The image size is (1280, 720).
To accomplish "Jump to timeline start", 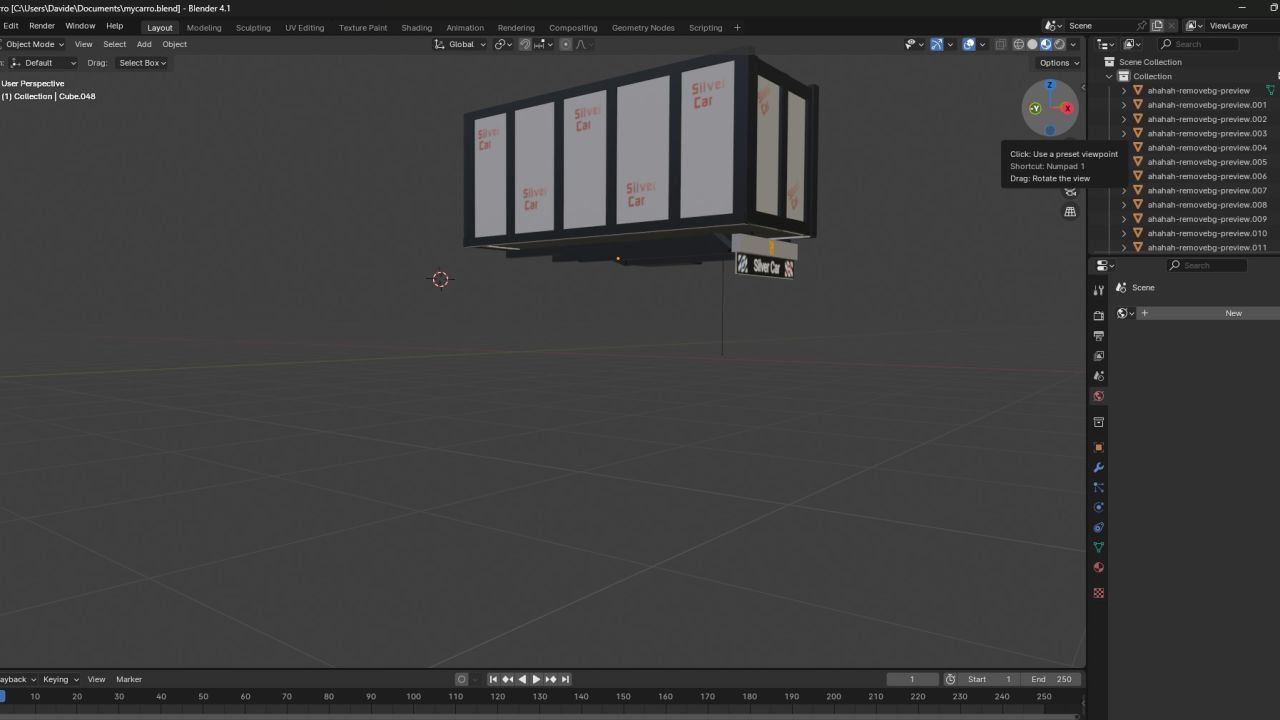I will pos(493,679).
